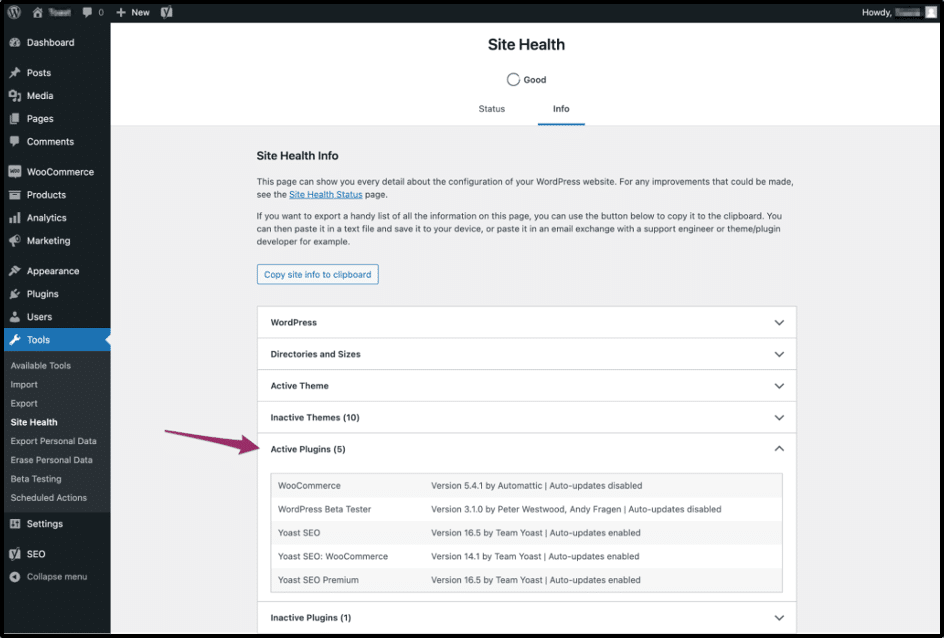Click the Plugins plug icon
Viewport: 944px width, 638px height.
(15, 294)
